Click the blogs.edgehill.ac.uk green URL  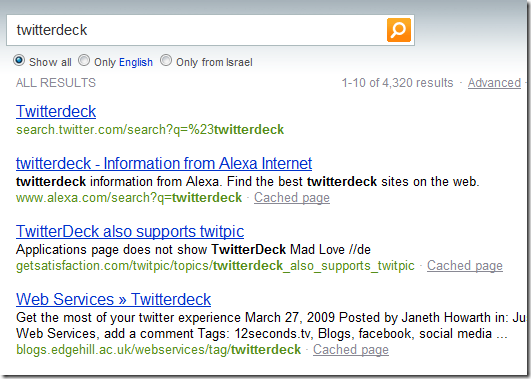(158, 350)
